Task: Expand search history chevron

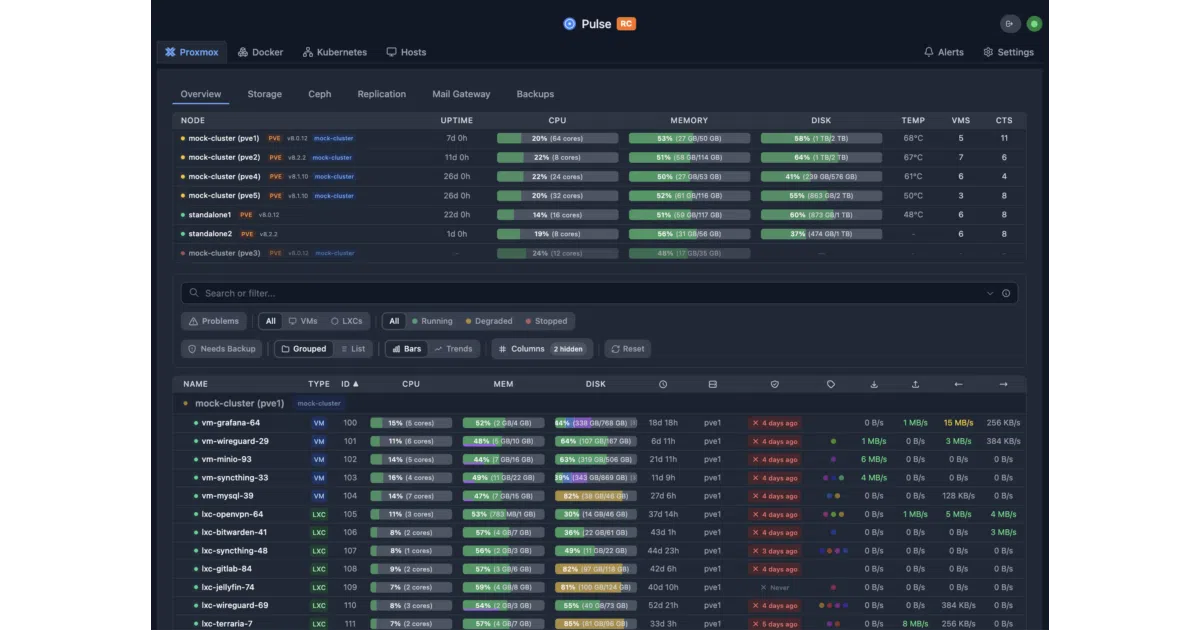Action: click(x=990, y=293)
